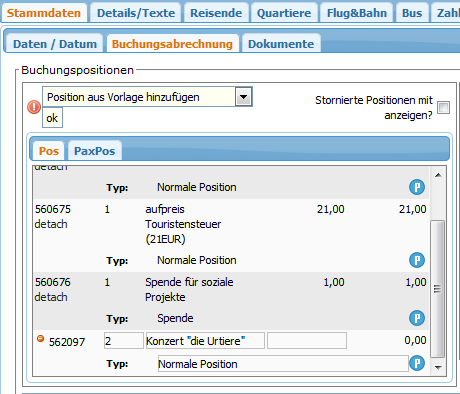Click the text Spende für soziale Projekte
The width and height of the screenshot is (460, 394).
pyautogui.click(x=189, y=289)
